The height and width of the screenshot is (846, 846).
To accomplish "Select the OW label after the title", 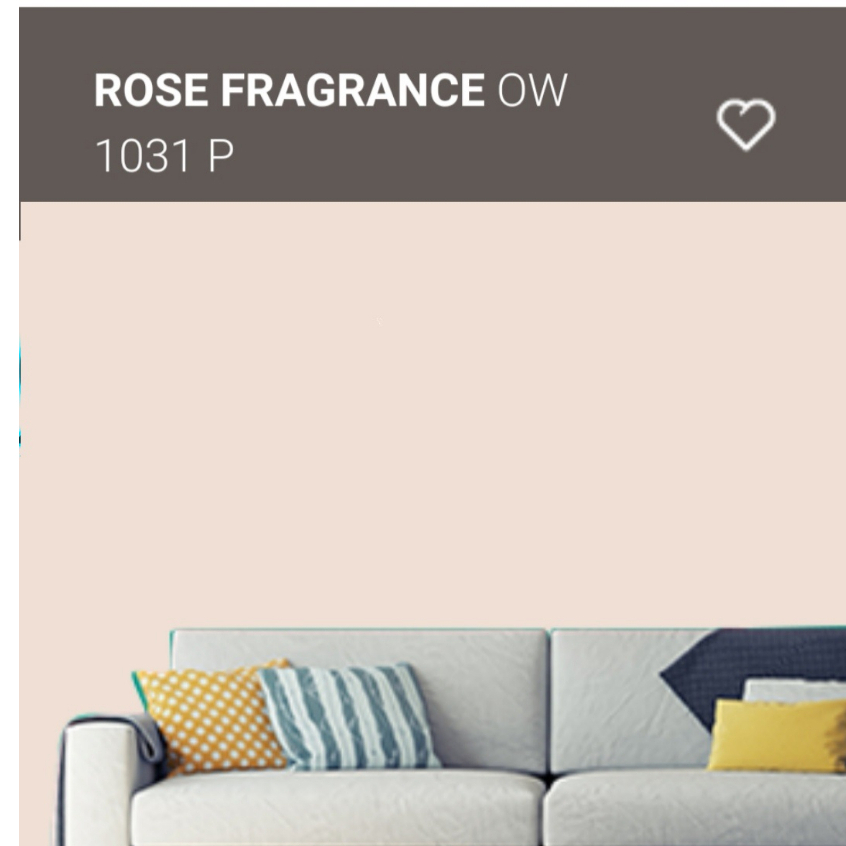I will click(x=532, y=90).
